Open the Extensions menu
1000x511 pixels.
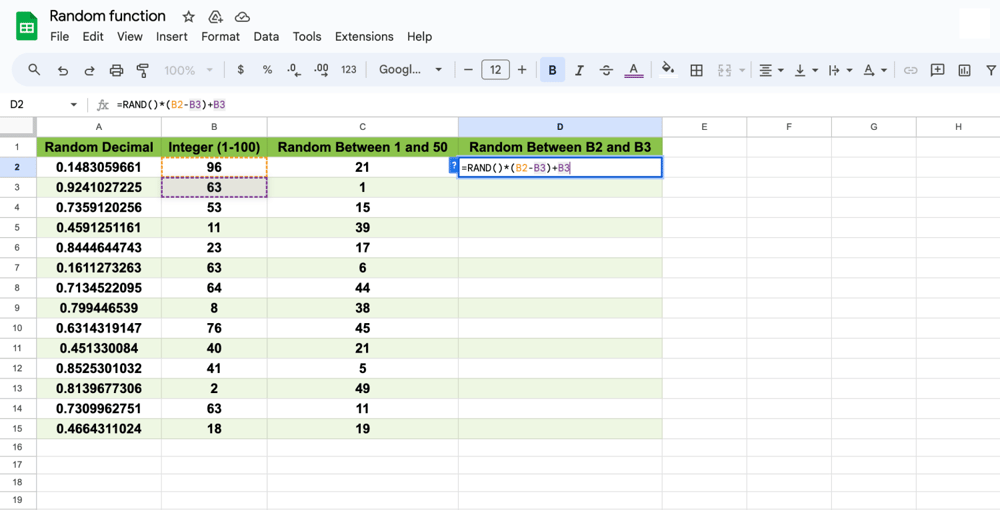[364, 36]
